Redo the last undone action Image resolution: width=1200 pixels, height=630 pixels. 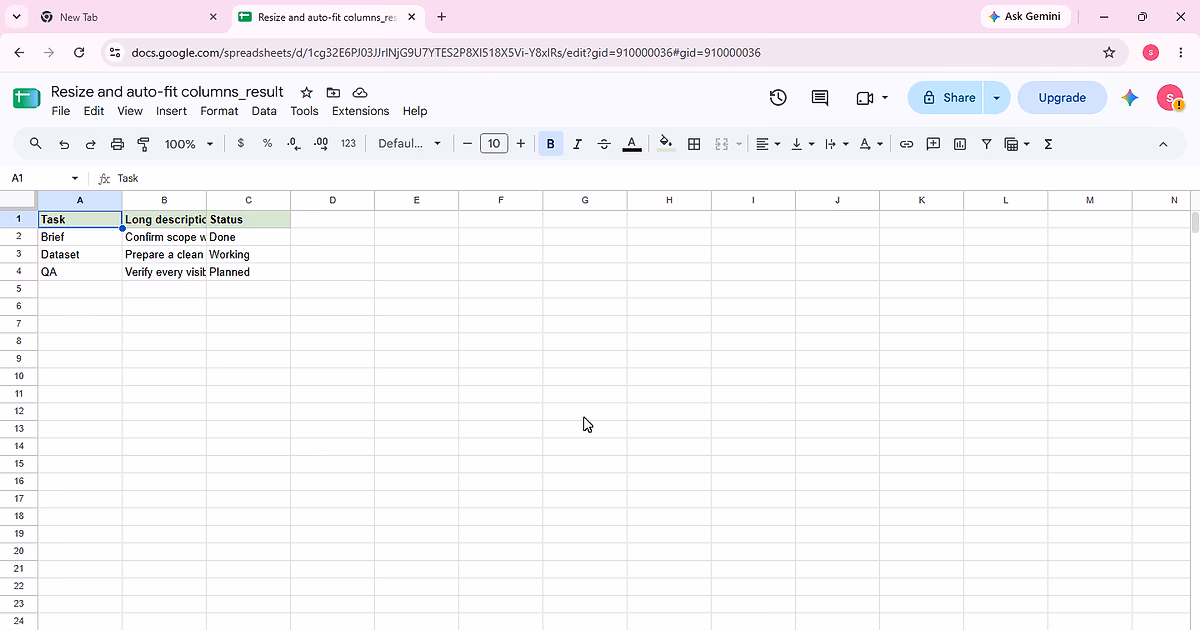(90, 144)
